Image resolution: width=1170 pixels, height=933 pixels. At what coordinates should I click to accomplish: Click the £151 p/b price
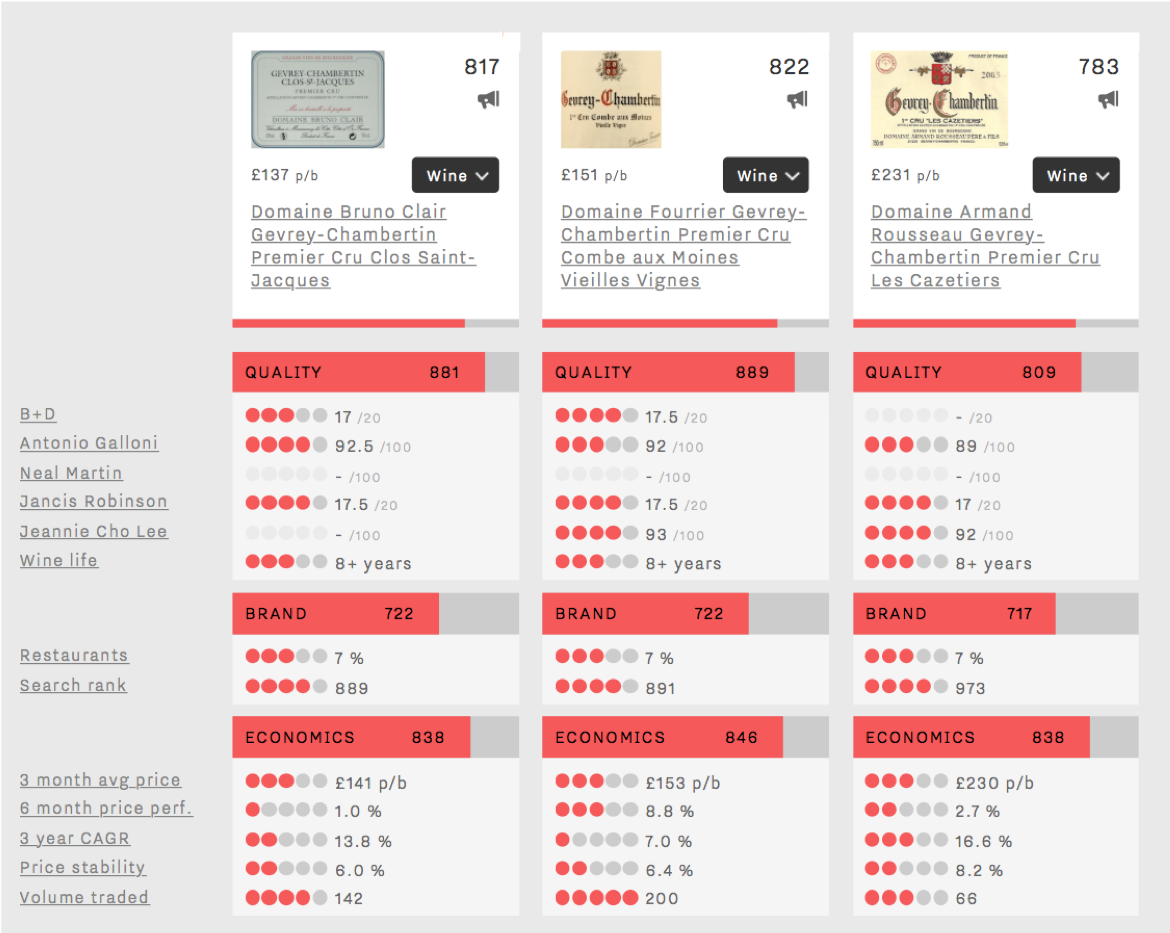(594, 175)
